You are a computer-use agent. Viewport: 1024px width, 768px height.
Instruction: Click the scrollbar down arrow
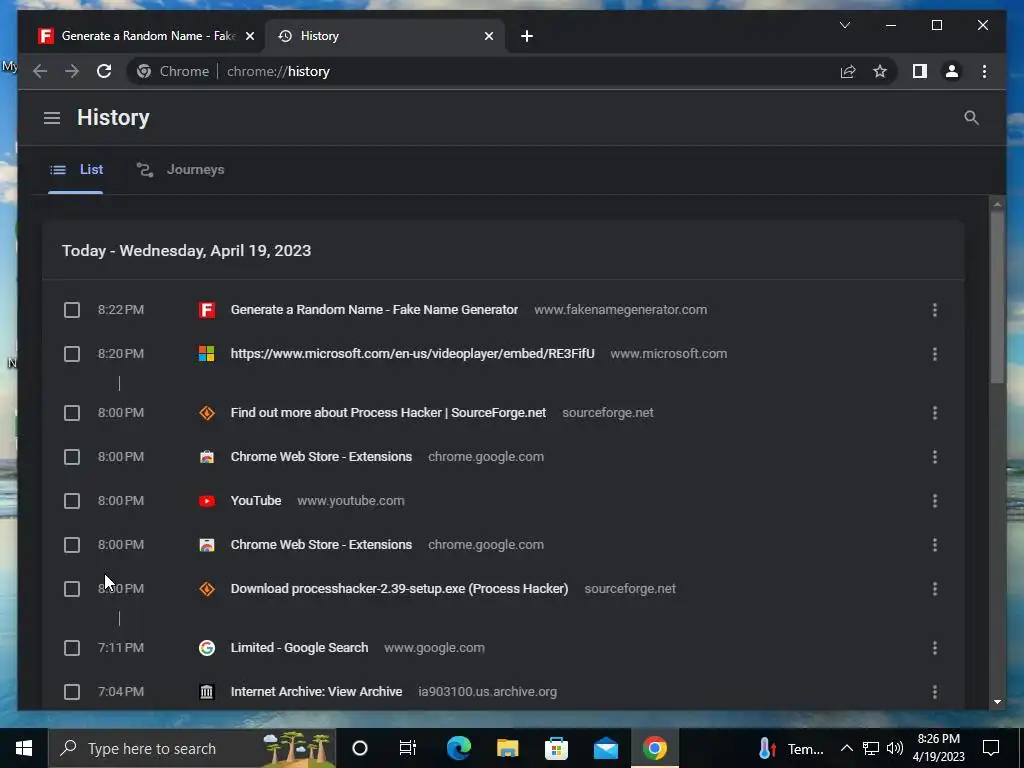(997, 702)
